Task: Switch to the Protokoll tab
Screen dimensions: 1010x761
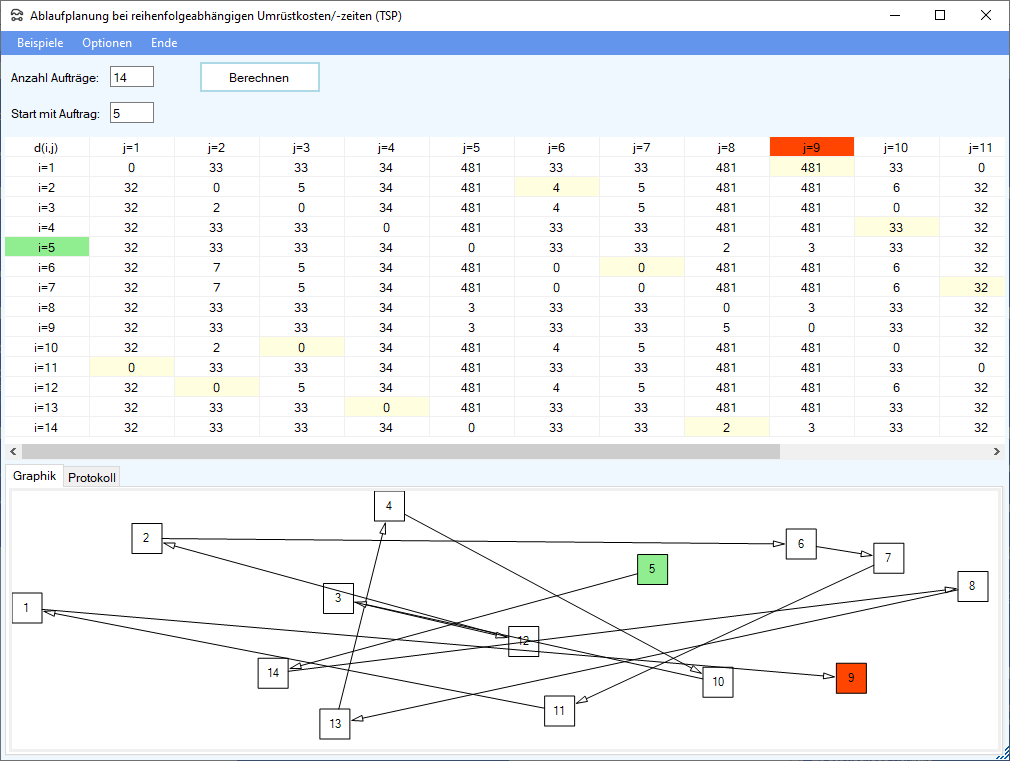Action: [x=92, y=477]
